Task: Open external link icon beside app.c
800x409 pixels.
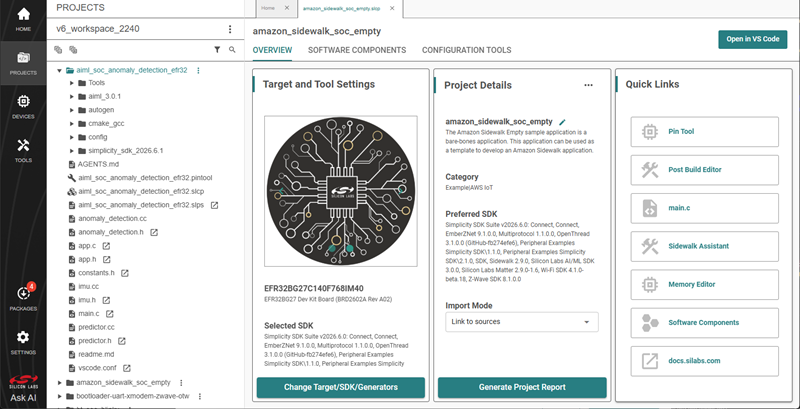Action: [x=107, y=246]
